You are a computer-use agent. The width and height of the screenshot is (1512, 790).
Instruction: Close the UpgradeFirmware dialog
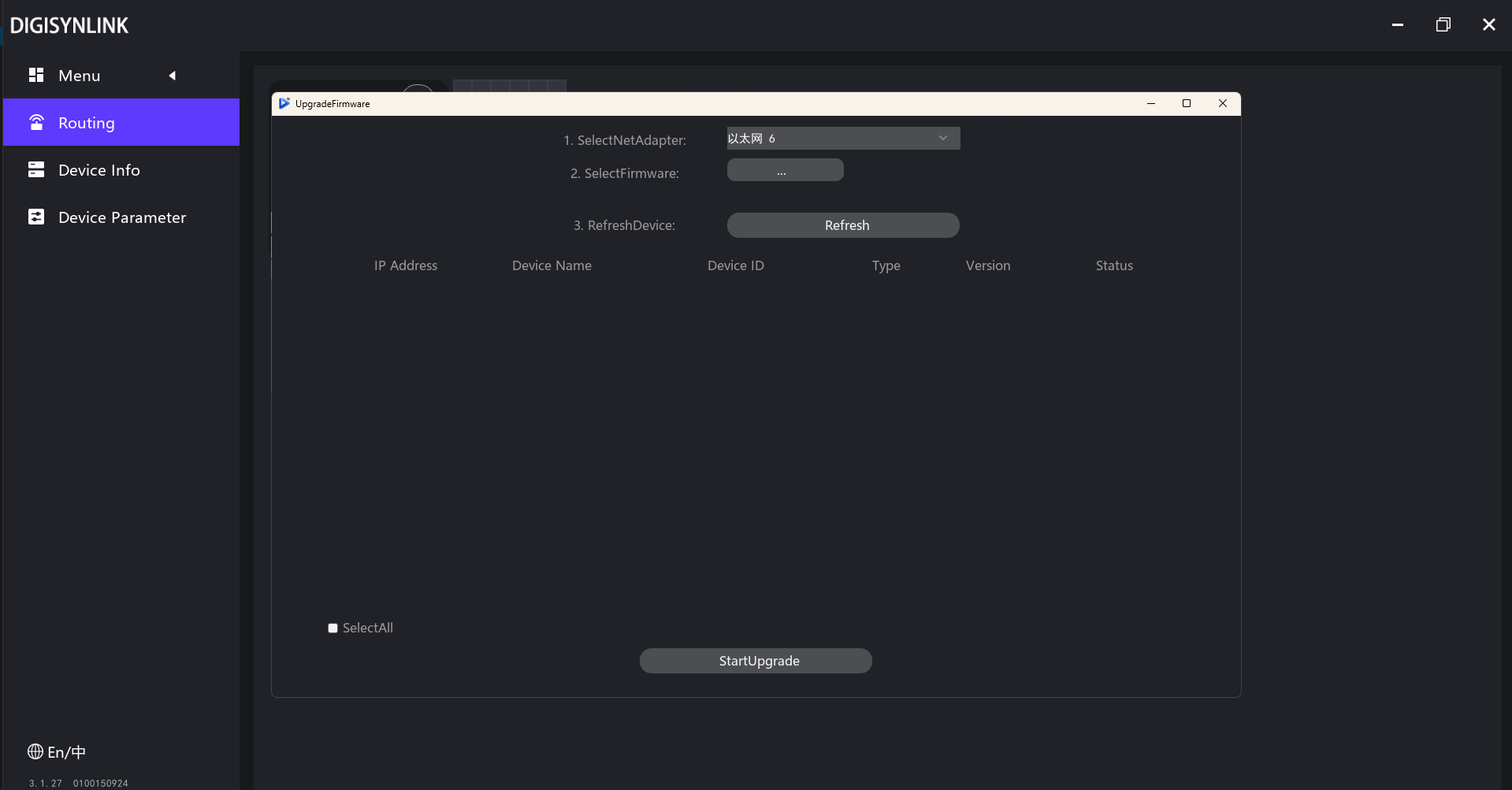coord(1223,103)
